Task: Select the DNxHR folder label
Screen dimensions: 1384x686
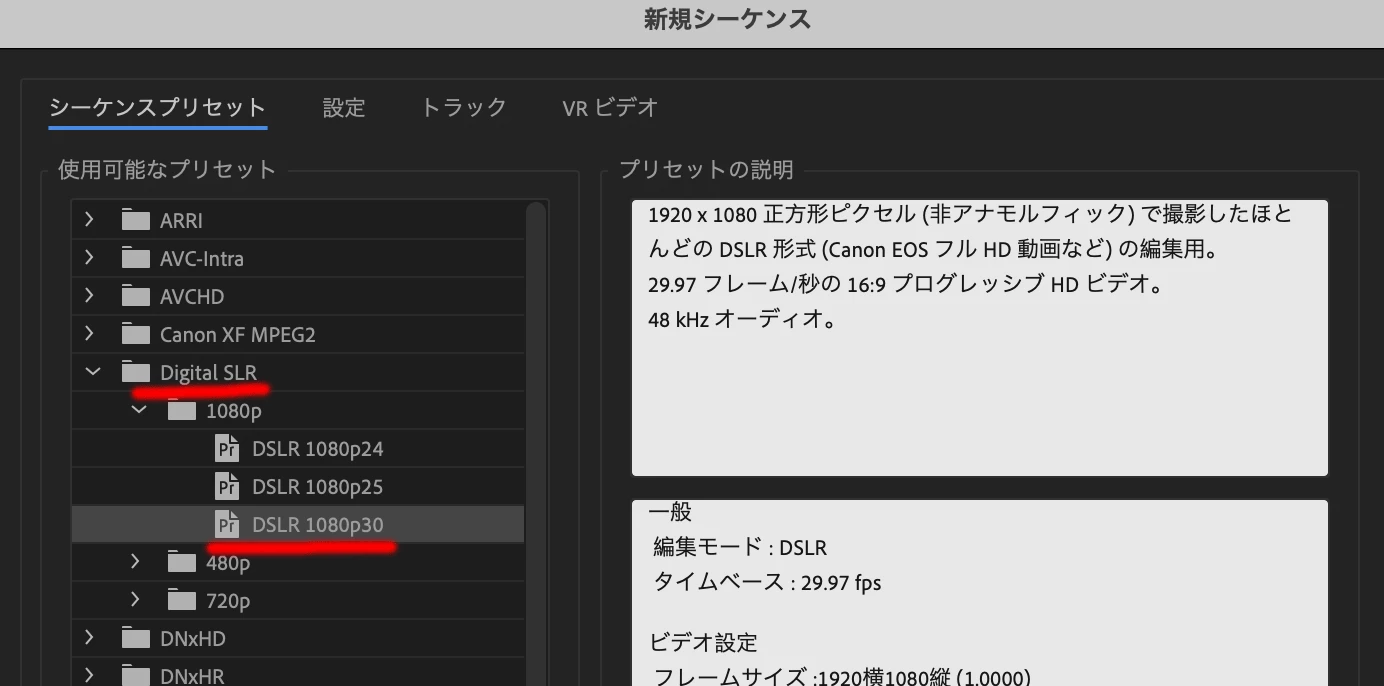Action: pos(192,677)
